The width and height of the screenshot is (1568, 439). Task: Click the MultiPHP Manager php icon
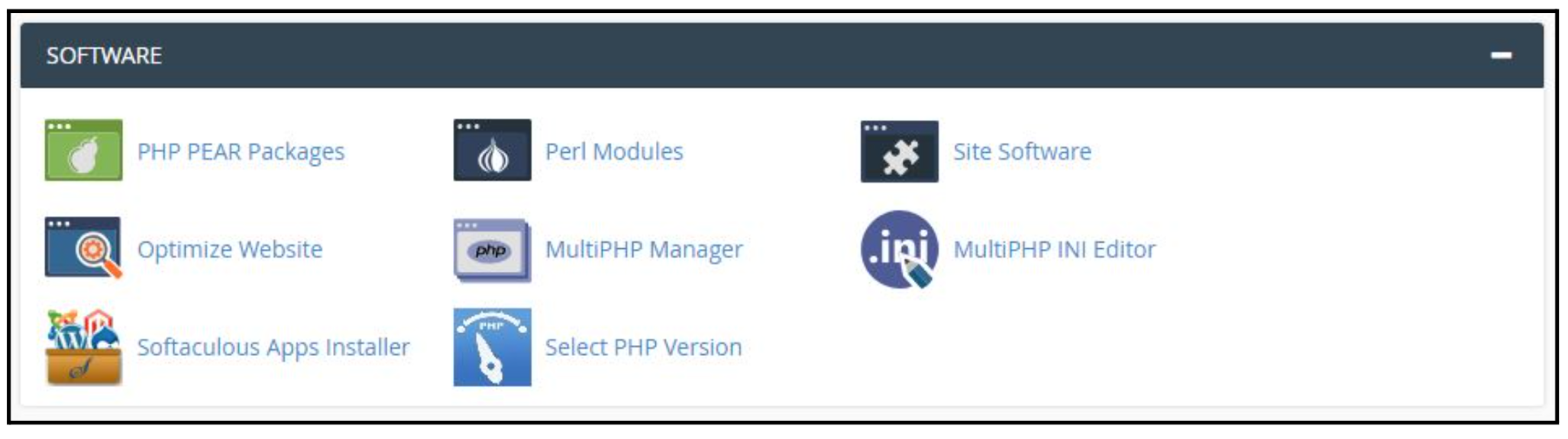tap(492, 249)
